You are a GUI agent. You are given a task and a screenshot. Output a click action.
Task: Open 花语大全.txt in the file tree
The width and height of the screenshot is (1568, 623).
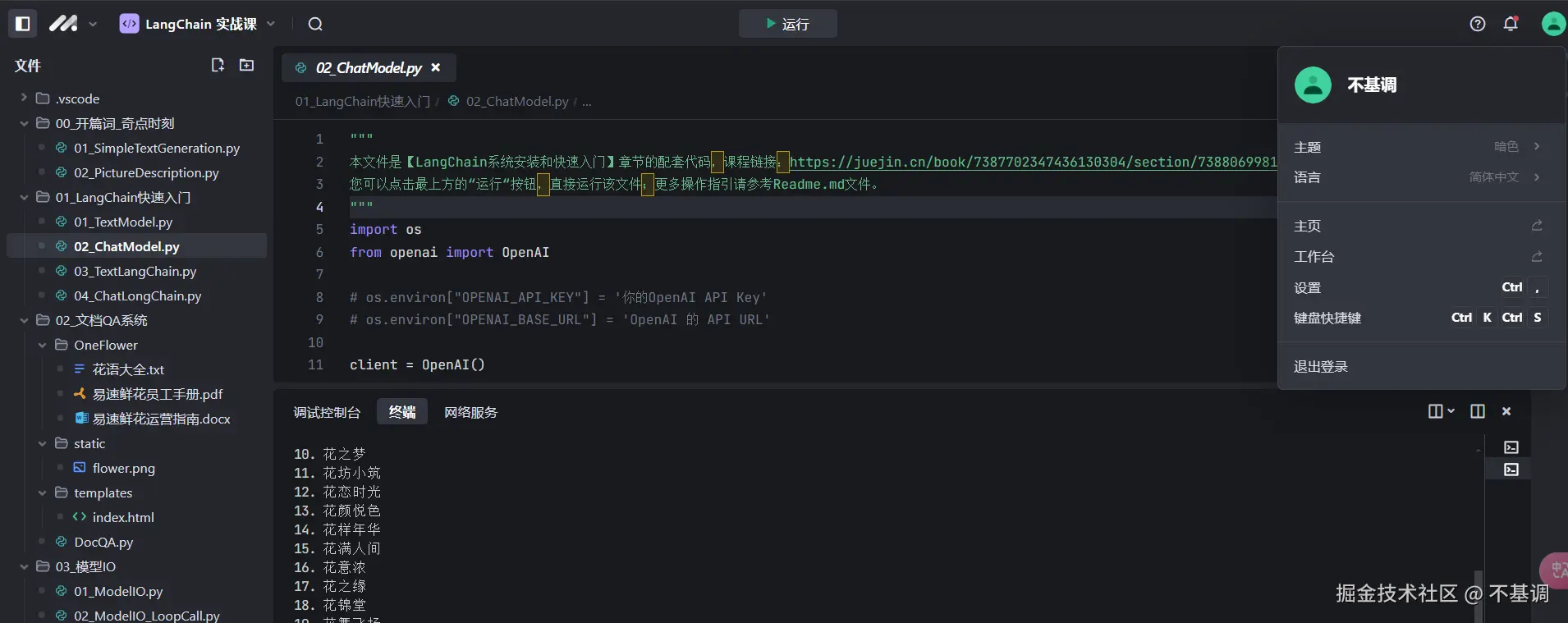(x=128, y=369)
